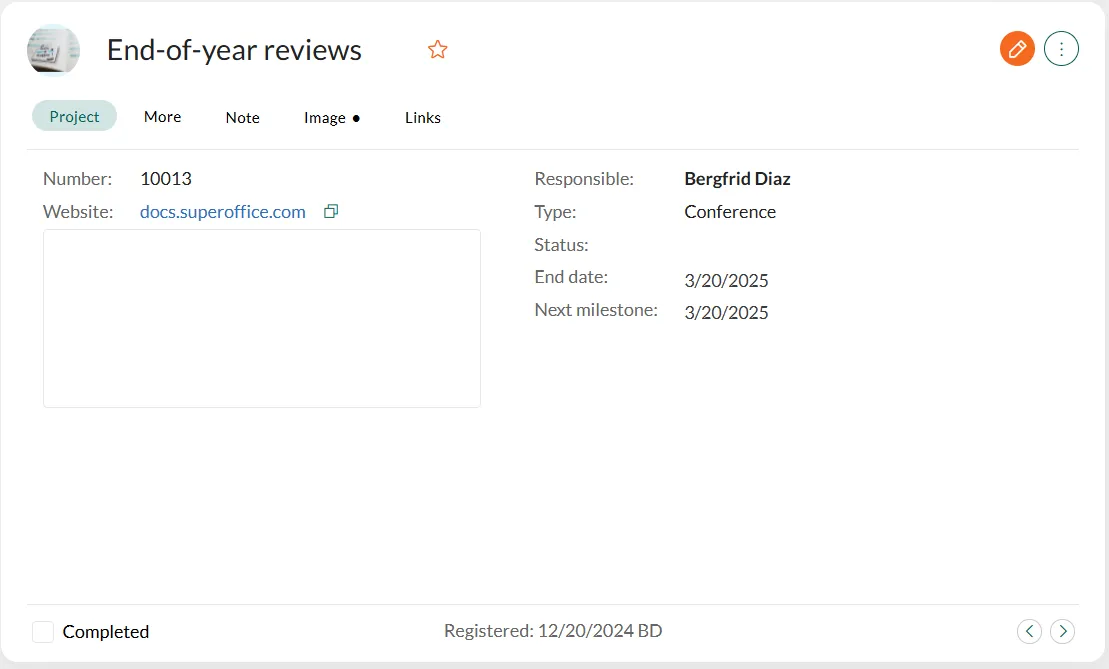The width and height of the screenshot is (1109, 669).
Task: Go to next record with right arrow
Action: pos(1062,631)
